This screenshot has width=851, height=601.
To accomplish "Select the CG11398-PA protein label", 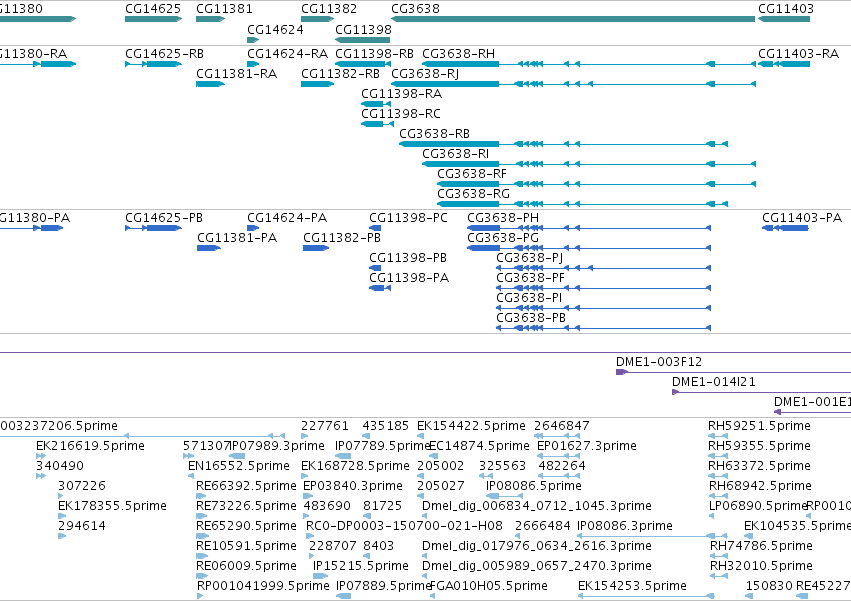I will (409, 278).
